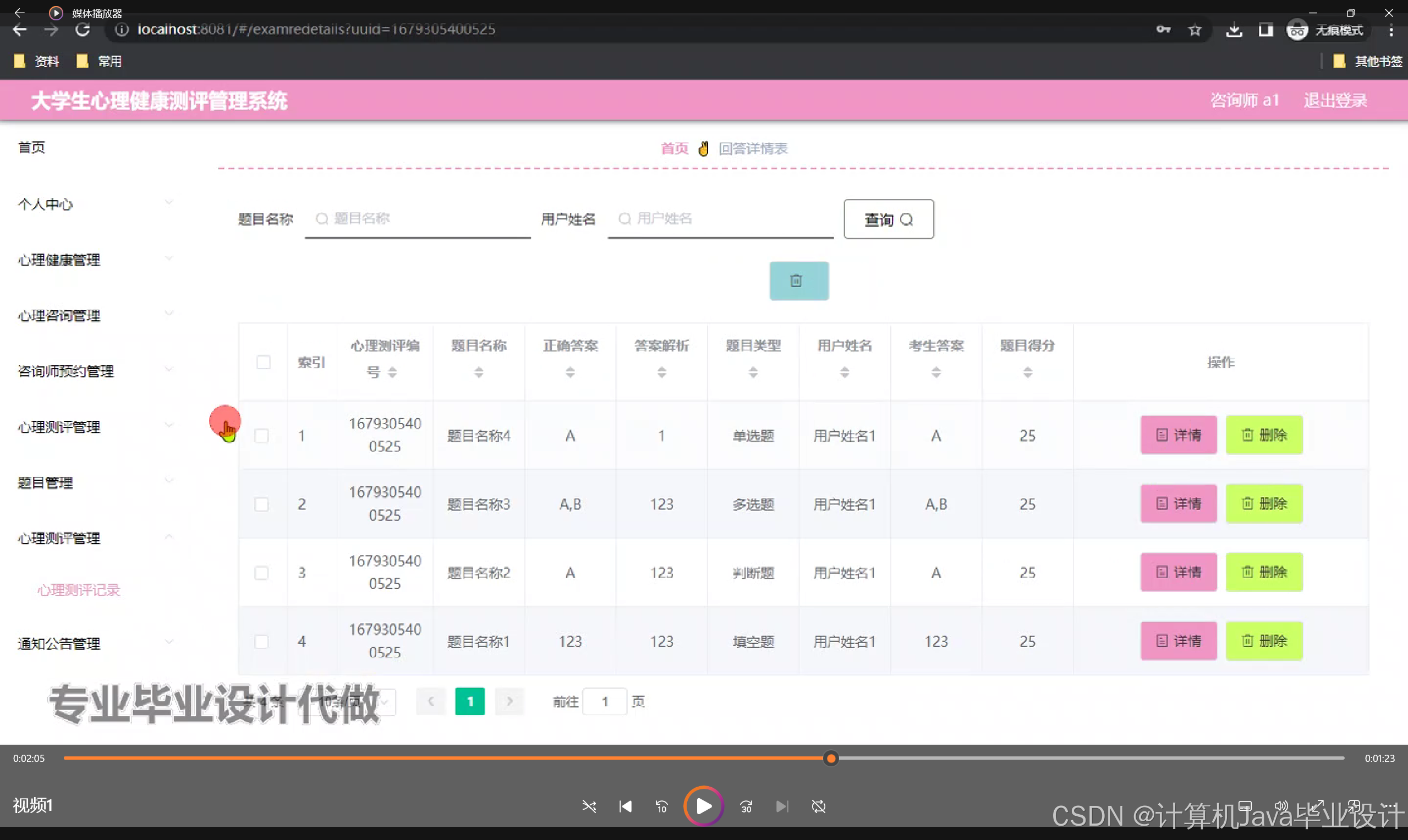Click the skip forward 30 seconds icon
This screenshot has height=840, width=1408.
tap(746, 806)
